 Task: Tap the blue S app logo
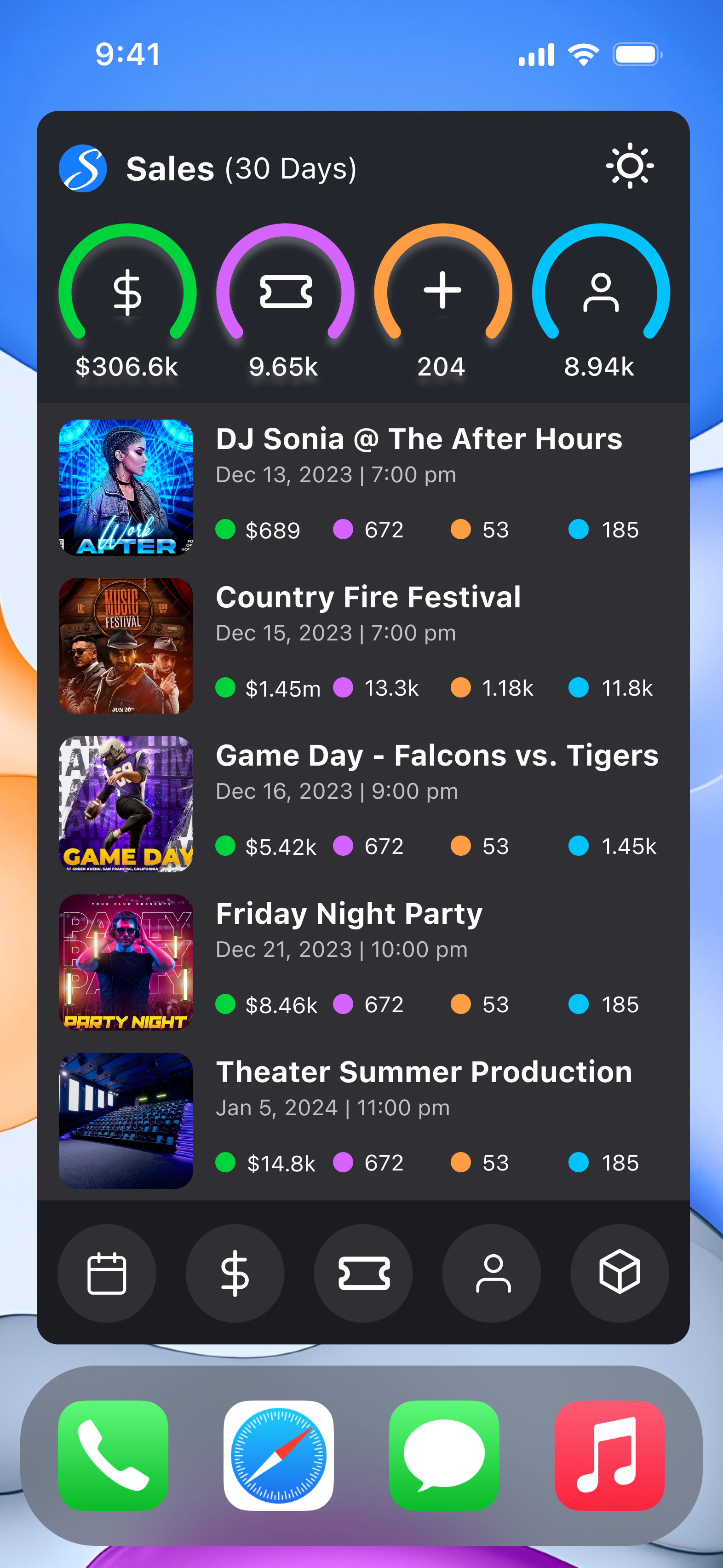[x=83, y=168]
